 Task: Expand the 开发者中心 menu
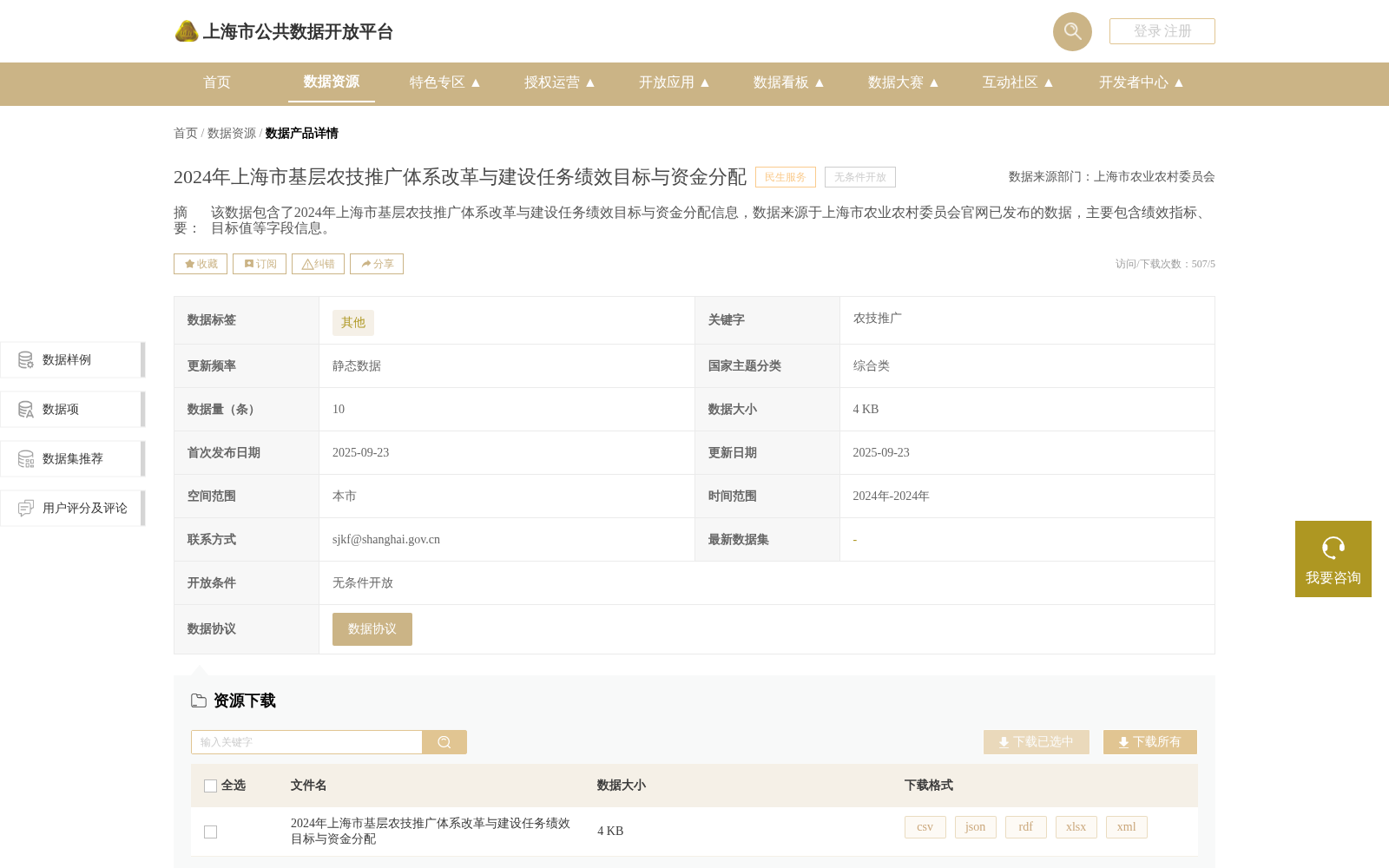[x=1142, y=82]
